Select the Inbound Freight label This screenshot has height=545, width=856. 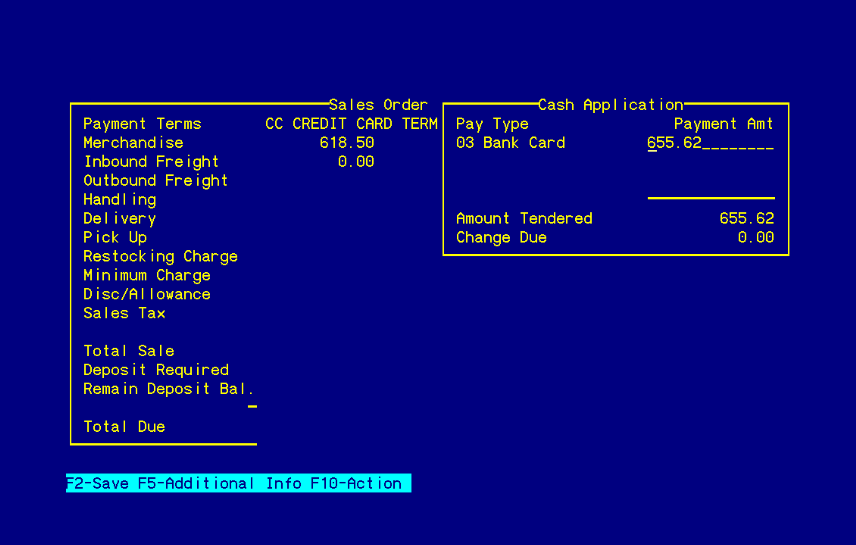pyautogui.click(x=151, y=162)
